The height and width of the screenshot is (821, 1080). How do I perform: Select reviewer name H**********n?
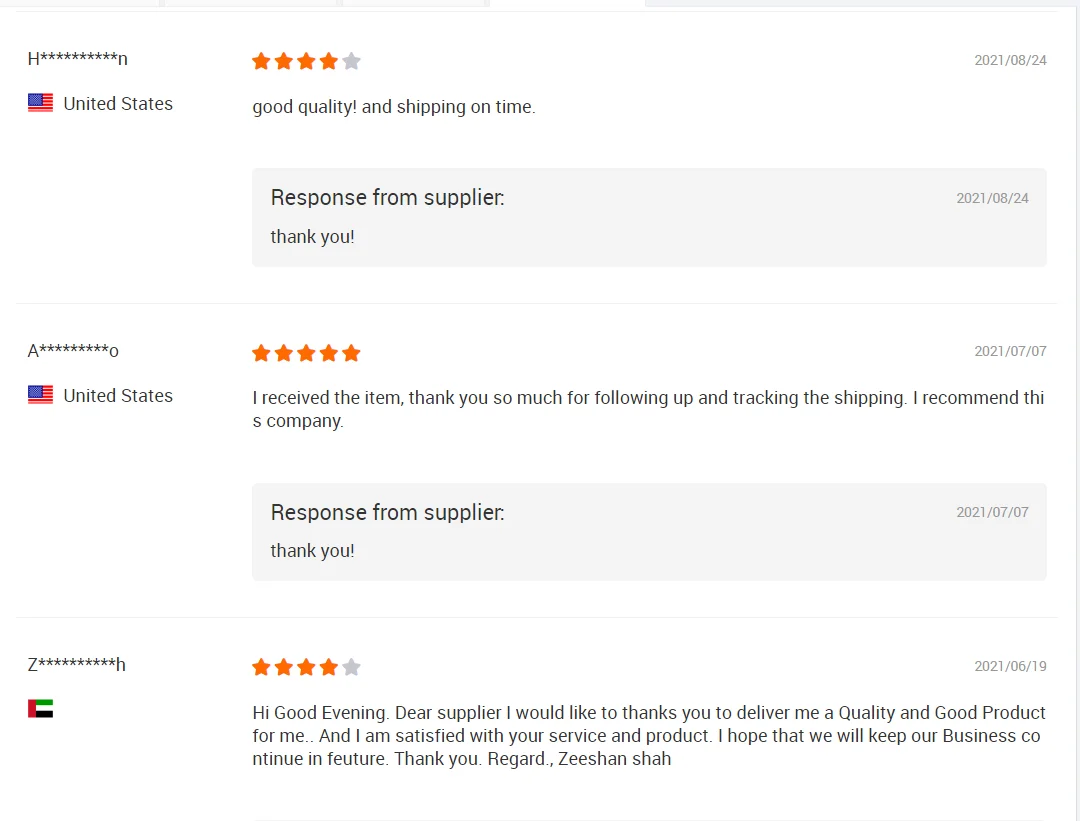77,58
